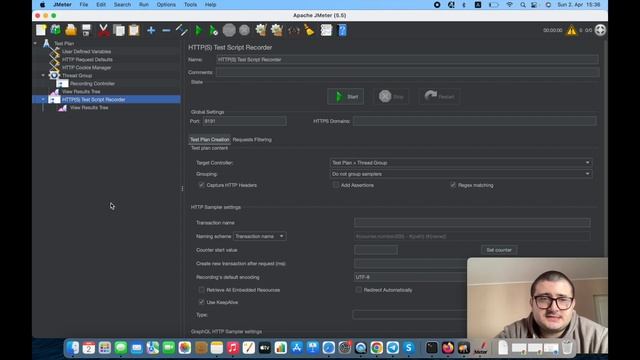
Task: Click the Paste clipboard icon
Action: click(134, 30)
